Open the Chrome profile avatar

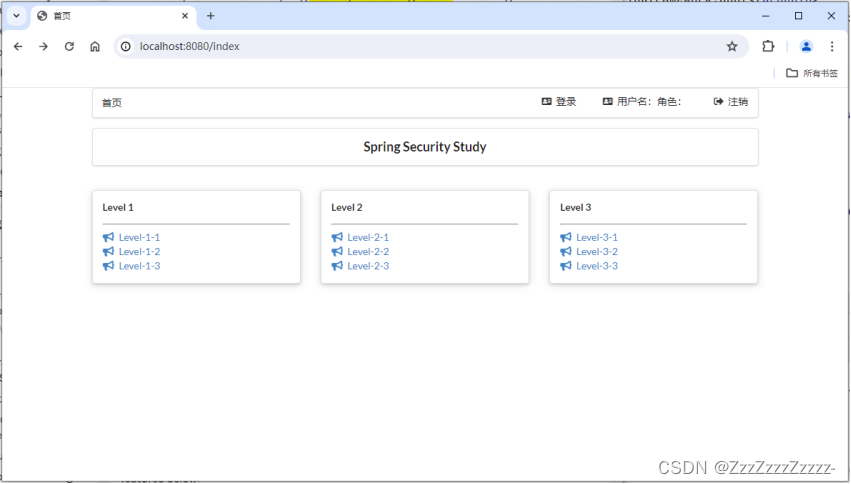(806, 47)
